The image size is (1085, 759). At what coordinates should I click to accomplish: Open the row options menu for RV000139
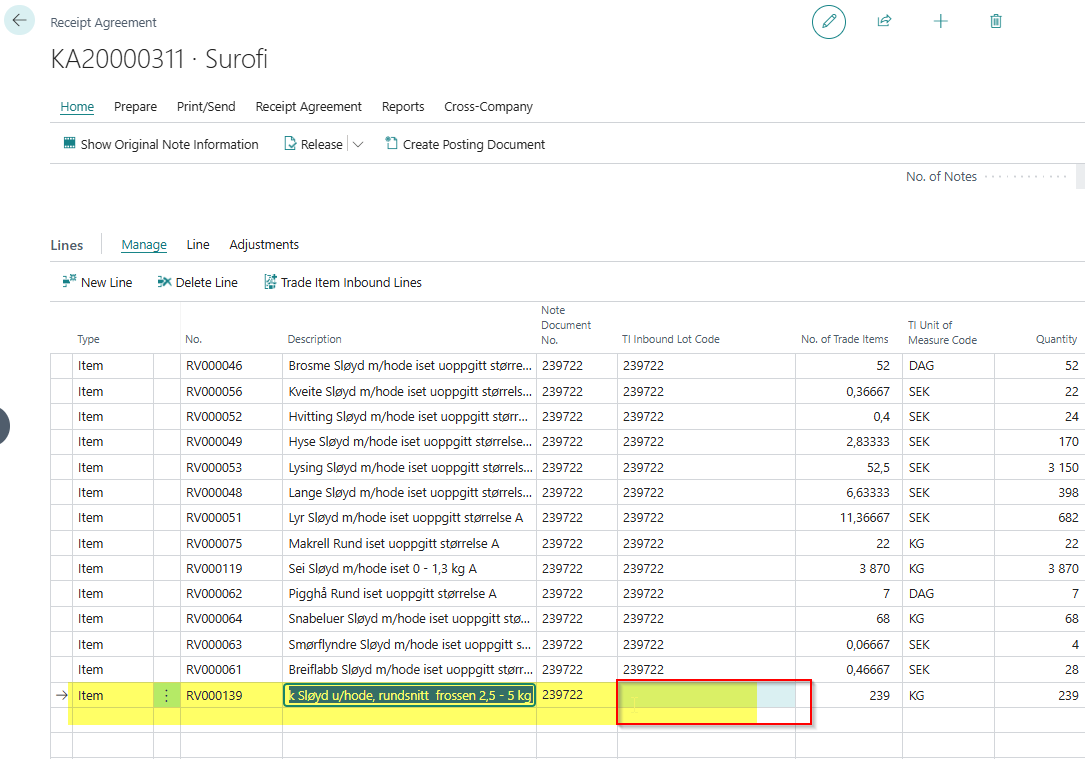pos(166,695)
